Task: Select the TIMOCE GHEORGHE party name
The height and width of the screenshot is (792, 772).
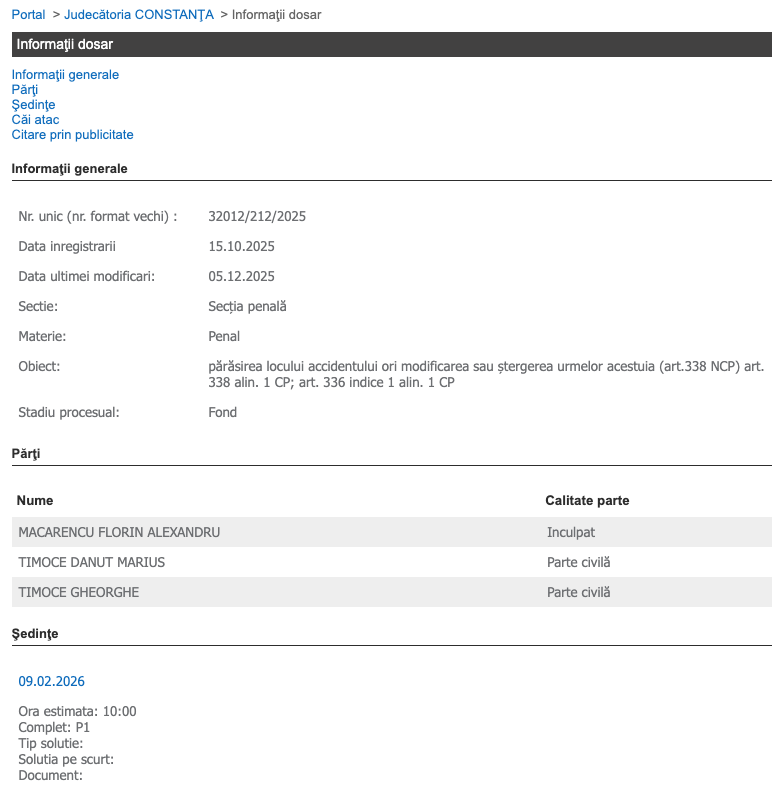Action: pos(79,593)
